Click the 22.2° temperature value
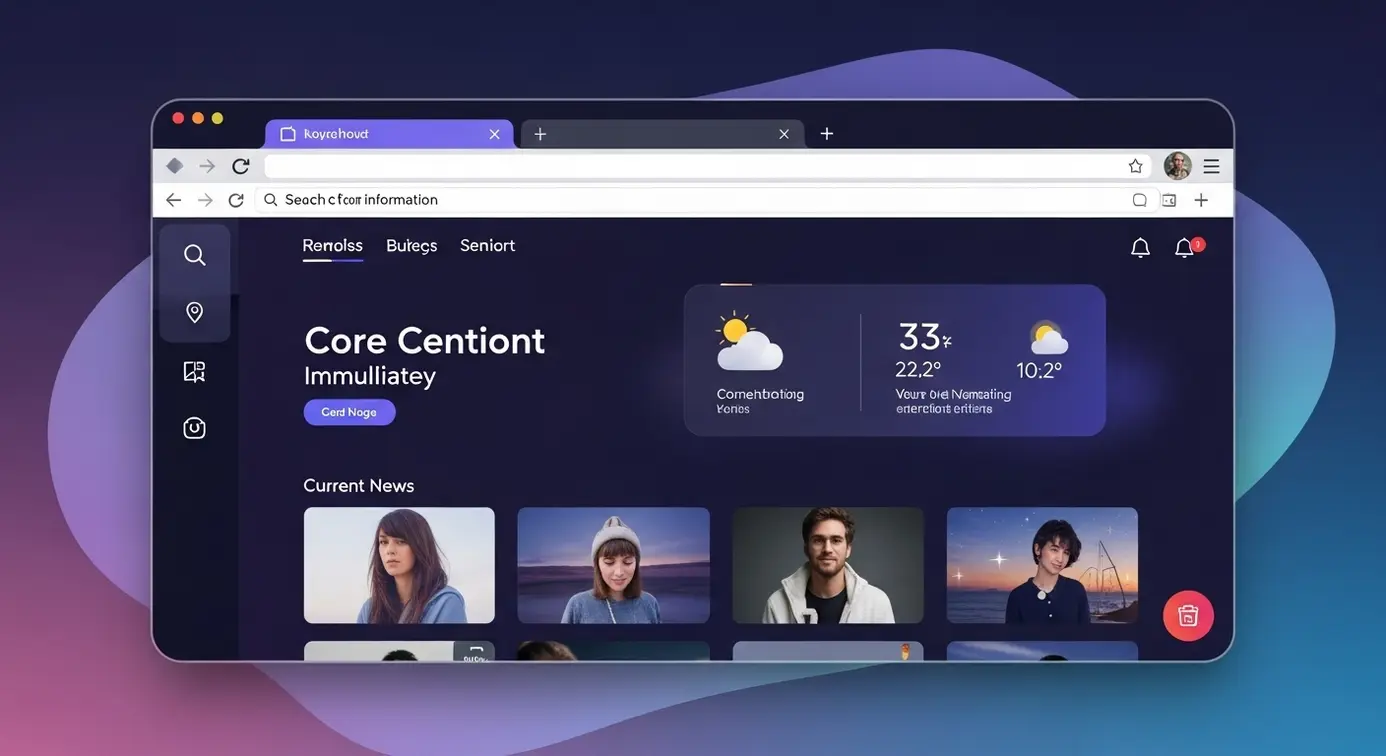This screenshot has height=756, width=1386. (x=918, y=370)
